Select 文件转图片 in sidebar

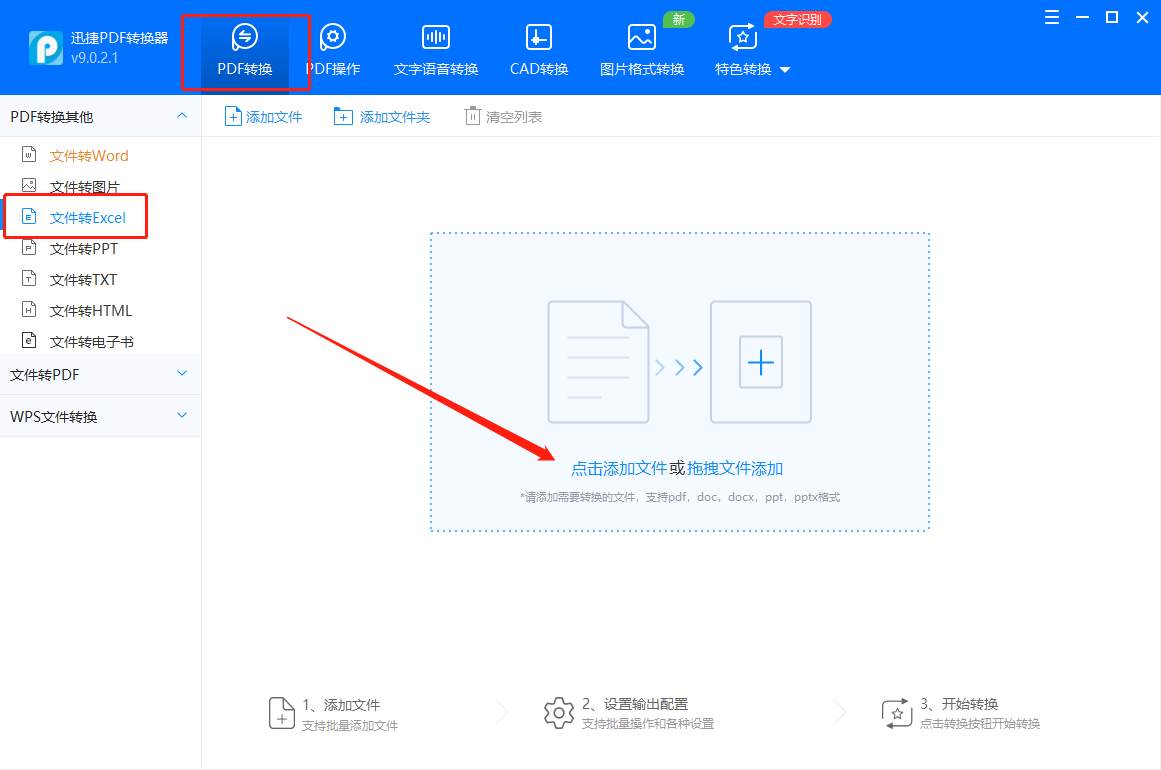[x=84, y=187]
